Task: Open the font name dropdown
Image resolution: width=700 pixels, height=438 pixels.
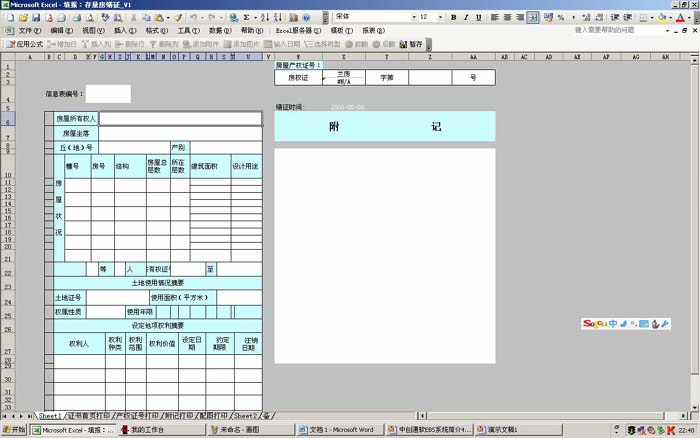Action: tap(412, 18)
